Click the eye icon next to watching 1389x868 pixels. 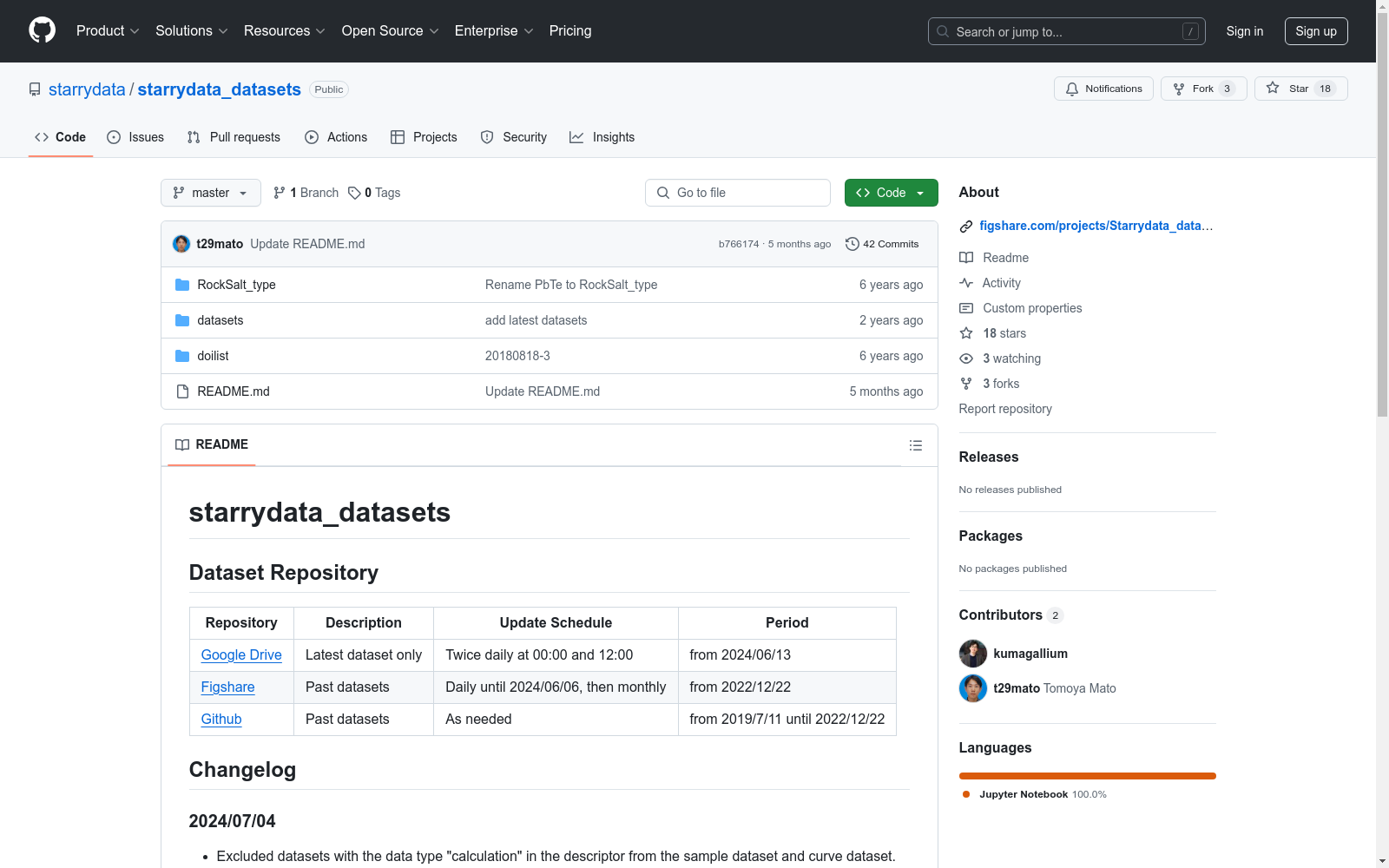tap(966, 358)
